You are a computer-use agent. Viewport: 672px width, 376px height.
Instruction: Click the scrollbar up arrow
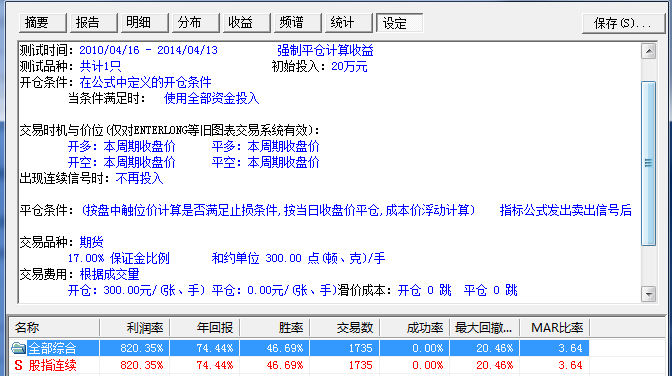[648, 51]
